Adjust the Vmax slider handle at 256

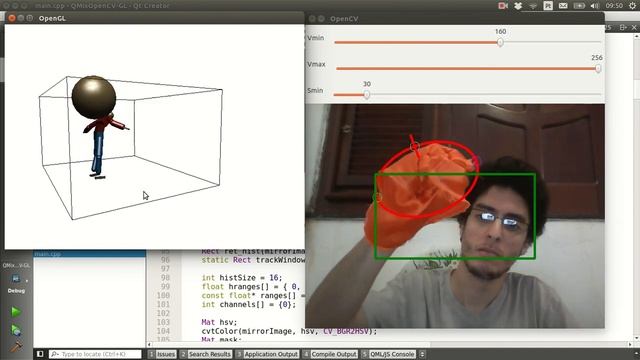598,69
